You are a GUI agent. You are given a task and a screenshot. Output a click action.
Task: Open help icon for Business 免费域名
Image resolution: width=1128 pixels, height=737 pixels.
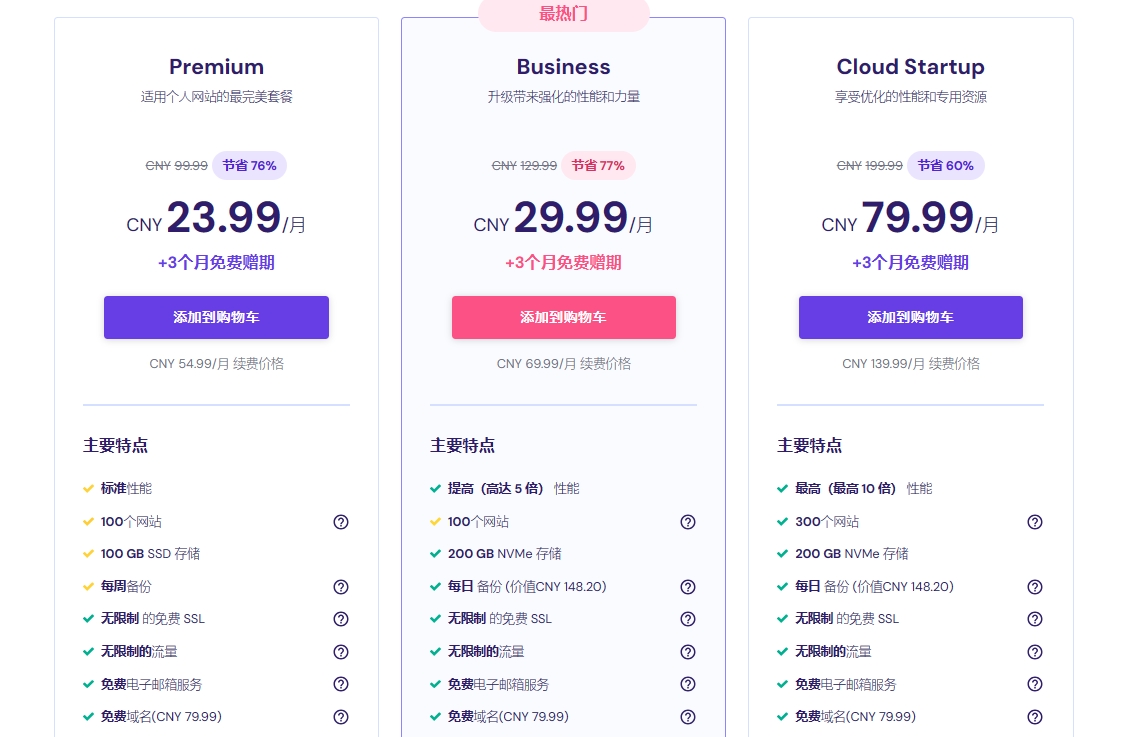point(688,717)
